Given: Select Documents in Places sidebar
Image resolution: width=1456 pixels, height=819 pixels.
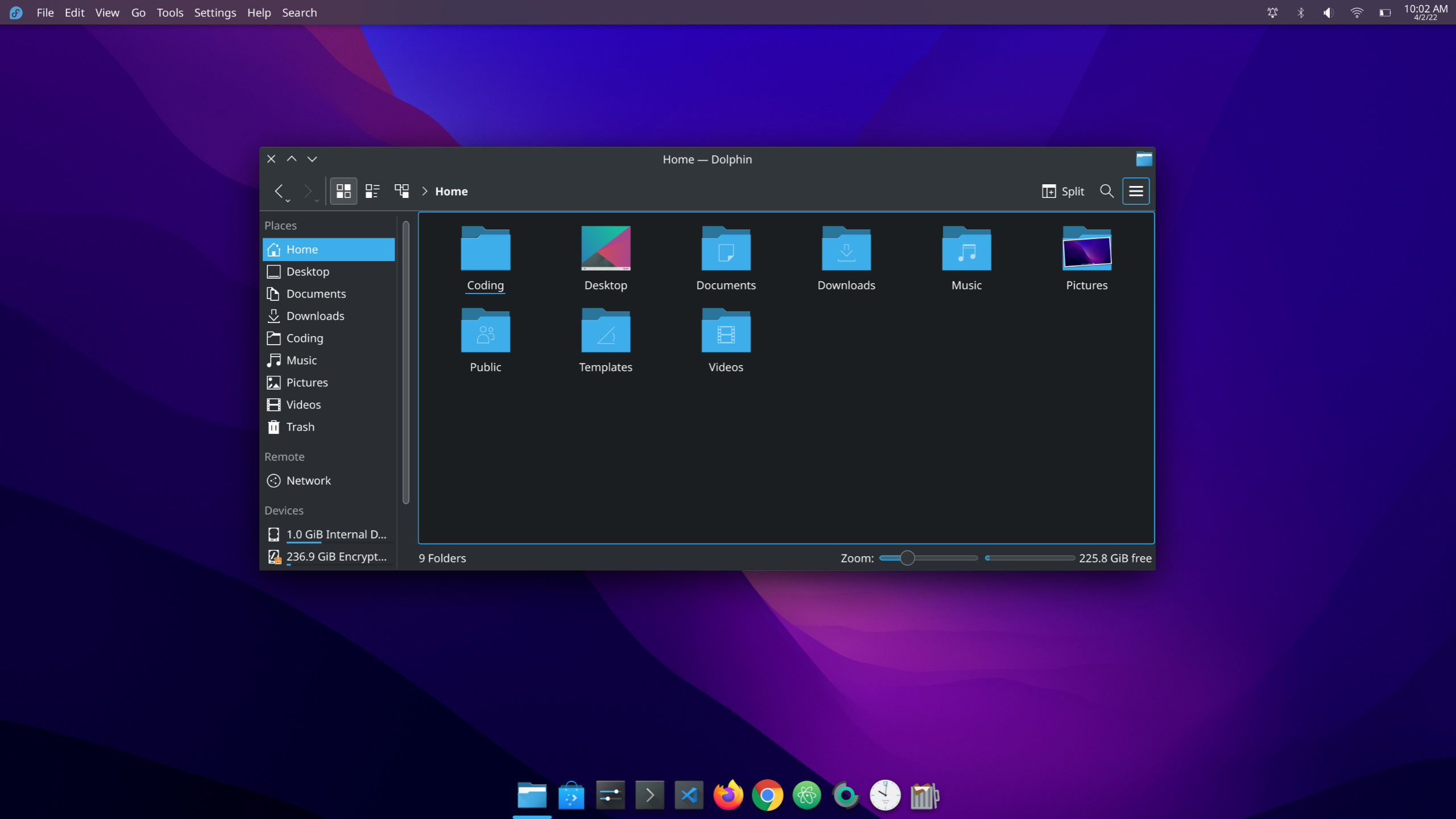Looking at the screenshot, I should pos(329,293).
